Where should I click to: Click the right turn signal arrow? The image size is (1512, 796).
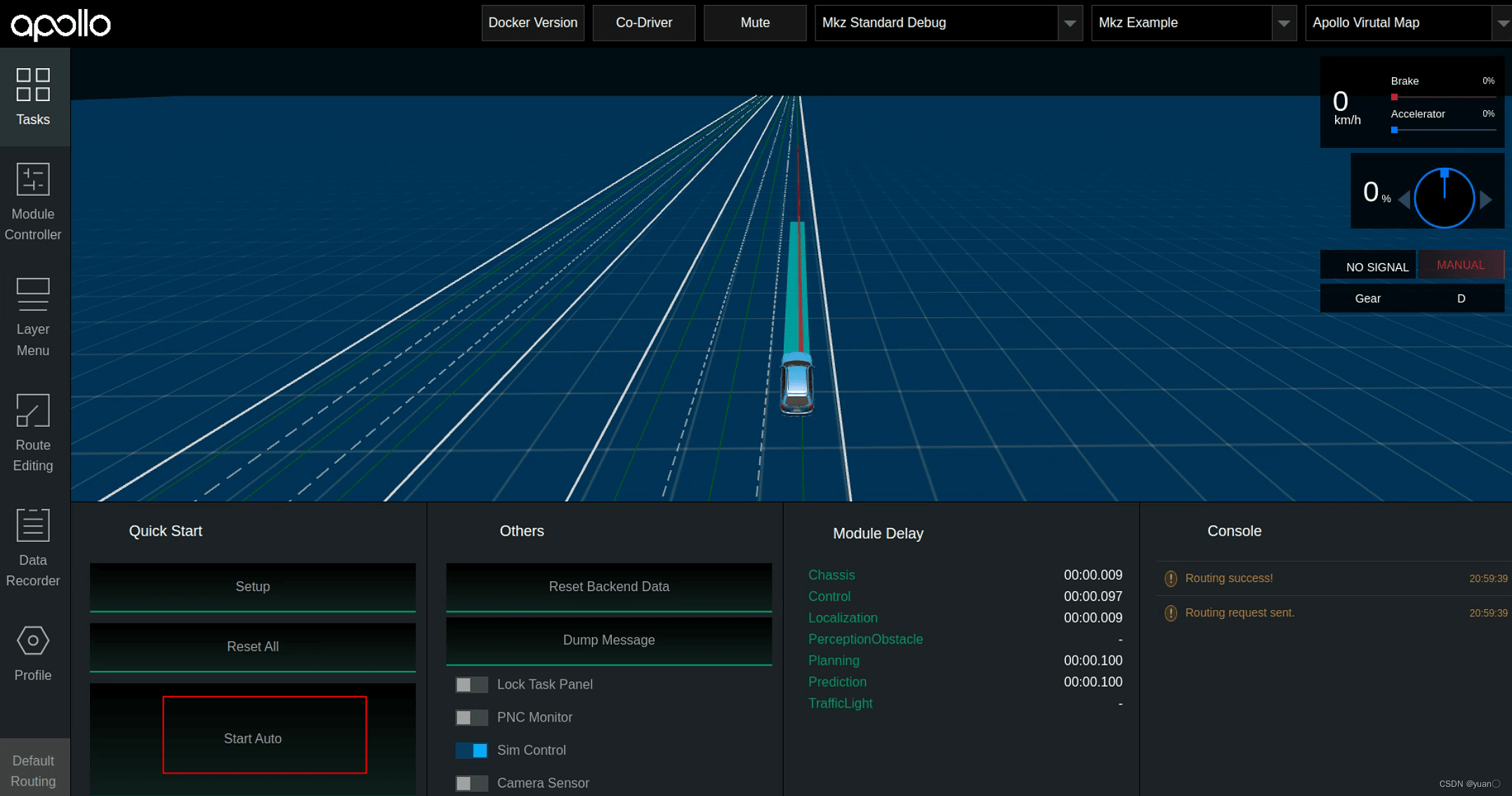coord(1486,200)
